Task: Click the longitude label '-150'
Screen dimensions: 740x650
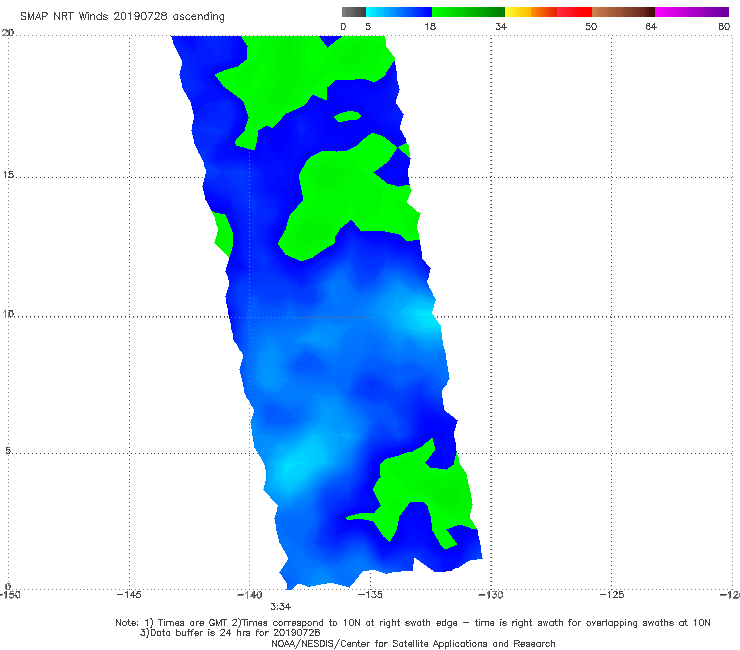Action: coord(10,595)
